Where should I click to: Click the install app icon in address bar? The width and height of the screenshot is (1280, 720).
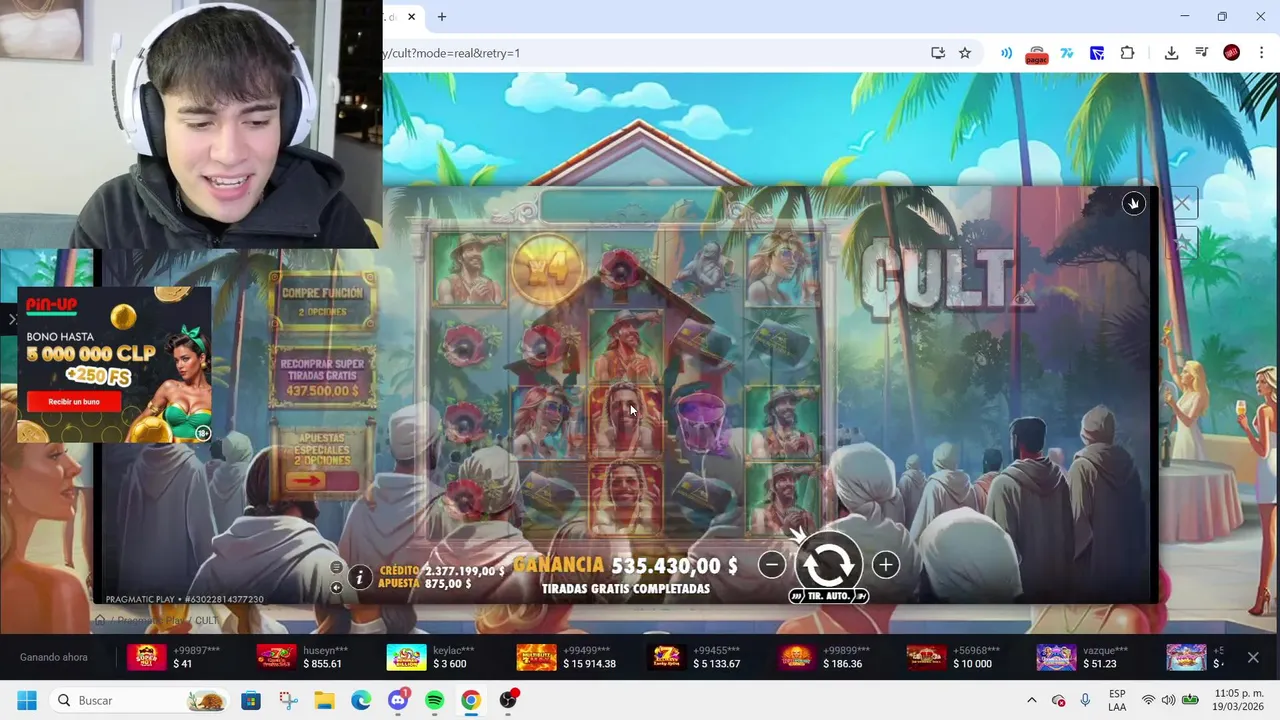(x=938, y=53)
